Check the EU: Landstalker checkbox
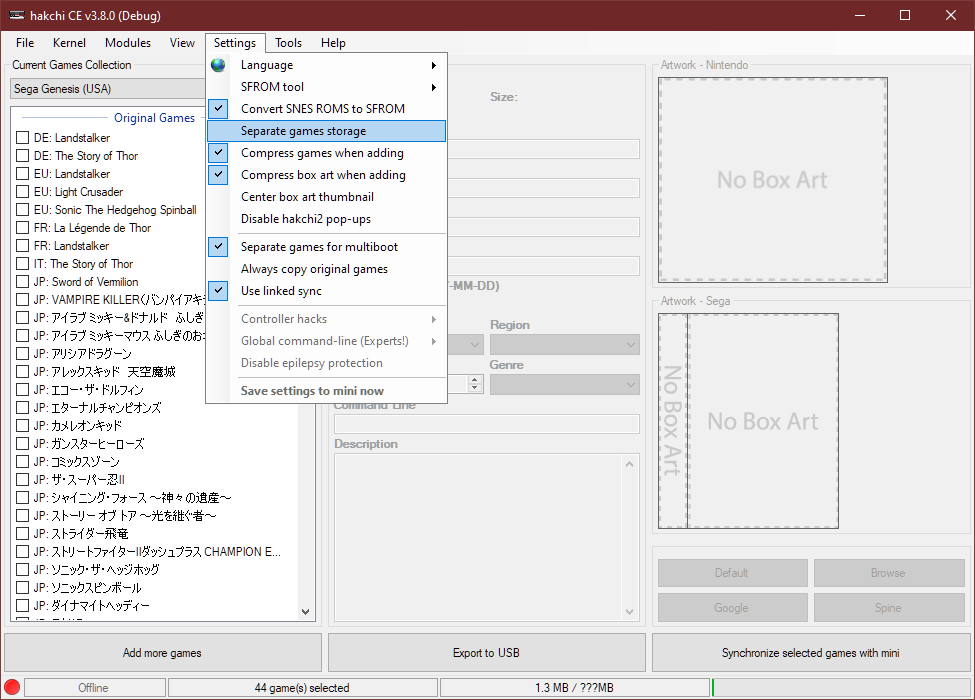Screen dimensions: 975x700 tap(22, 174)
